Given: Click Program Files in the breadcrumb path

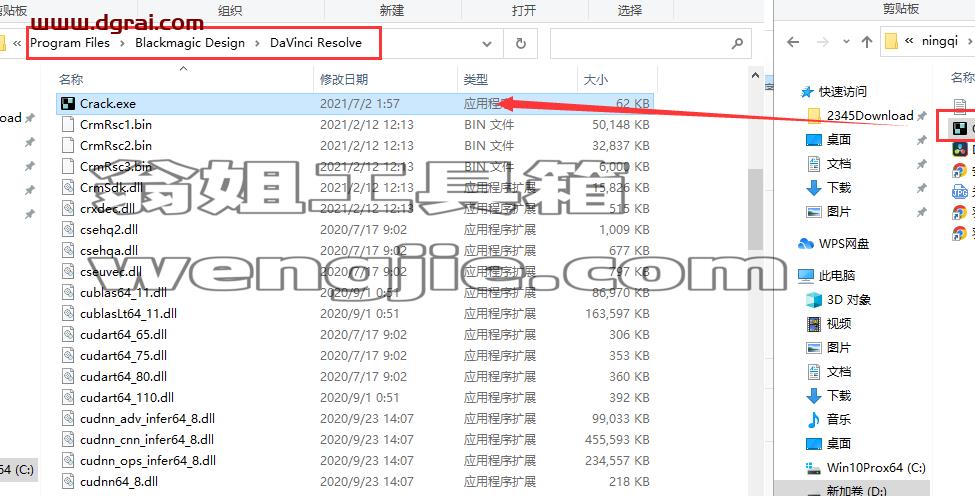Looking at the screenshot, I should pyautogui.click(x=70, y=43).
